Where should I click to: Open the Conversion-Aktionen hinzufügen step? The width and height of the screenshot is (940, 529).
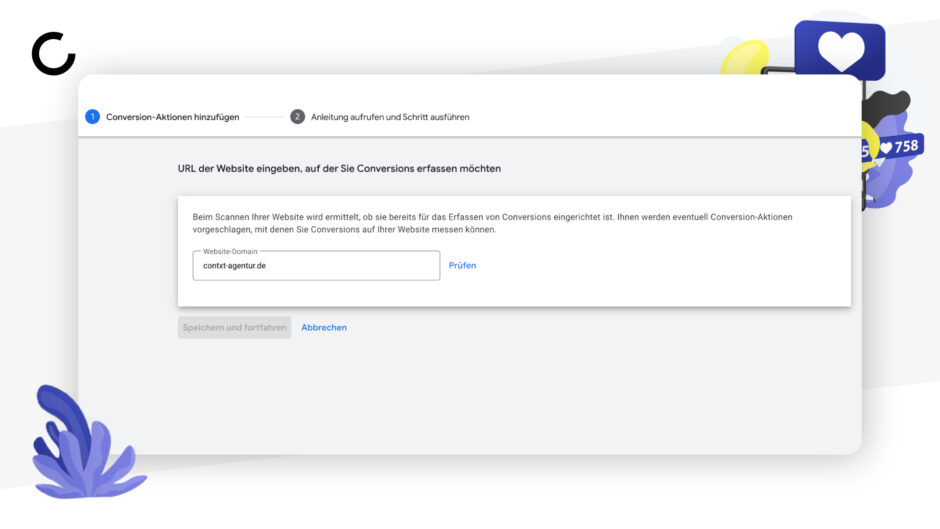(x=173, y=117)
